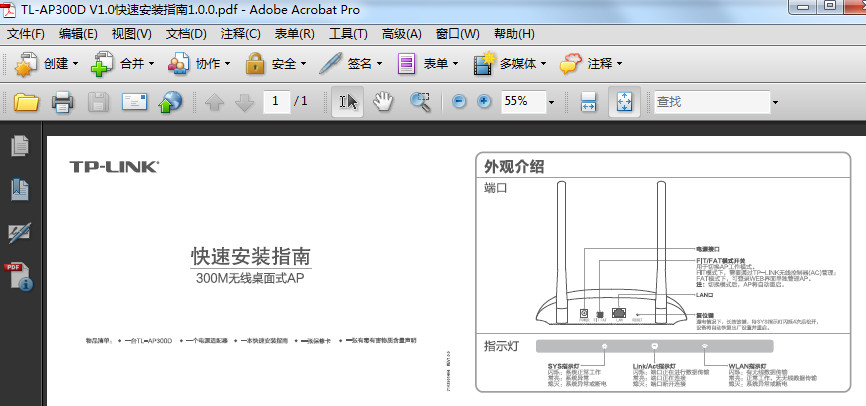The image size is (866, 406).
Task: Select the Hand tool
Action: pos(382,102)
